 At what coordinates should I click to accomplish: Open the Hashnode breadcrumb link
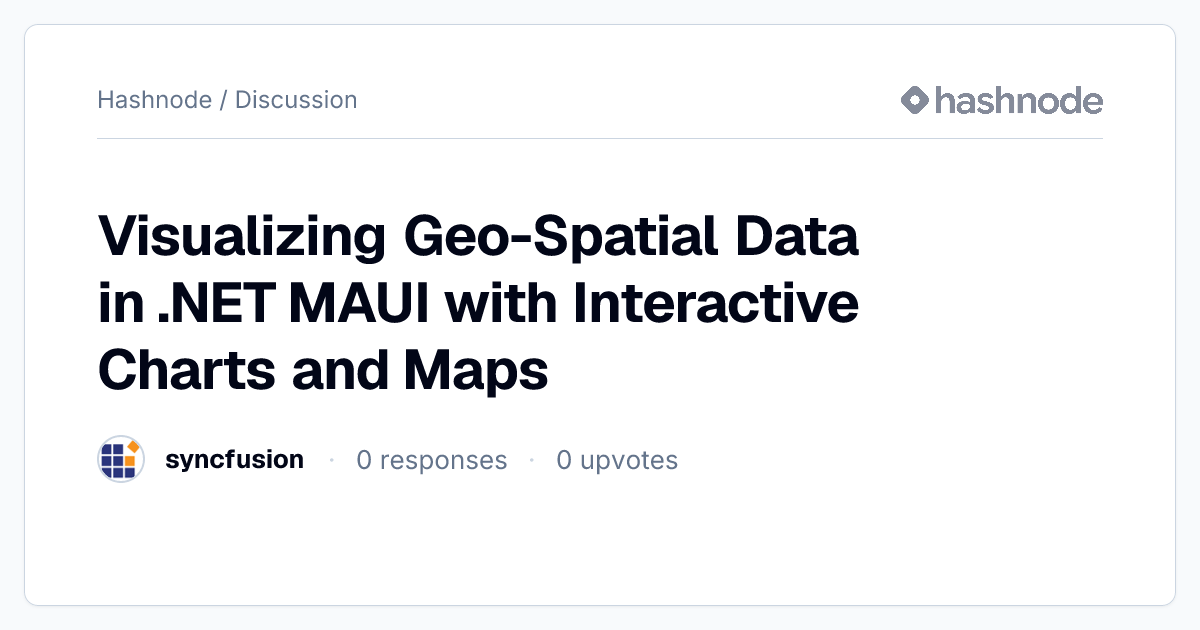[x=154, y=100]
